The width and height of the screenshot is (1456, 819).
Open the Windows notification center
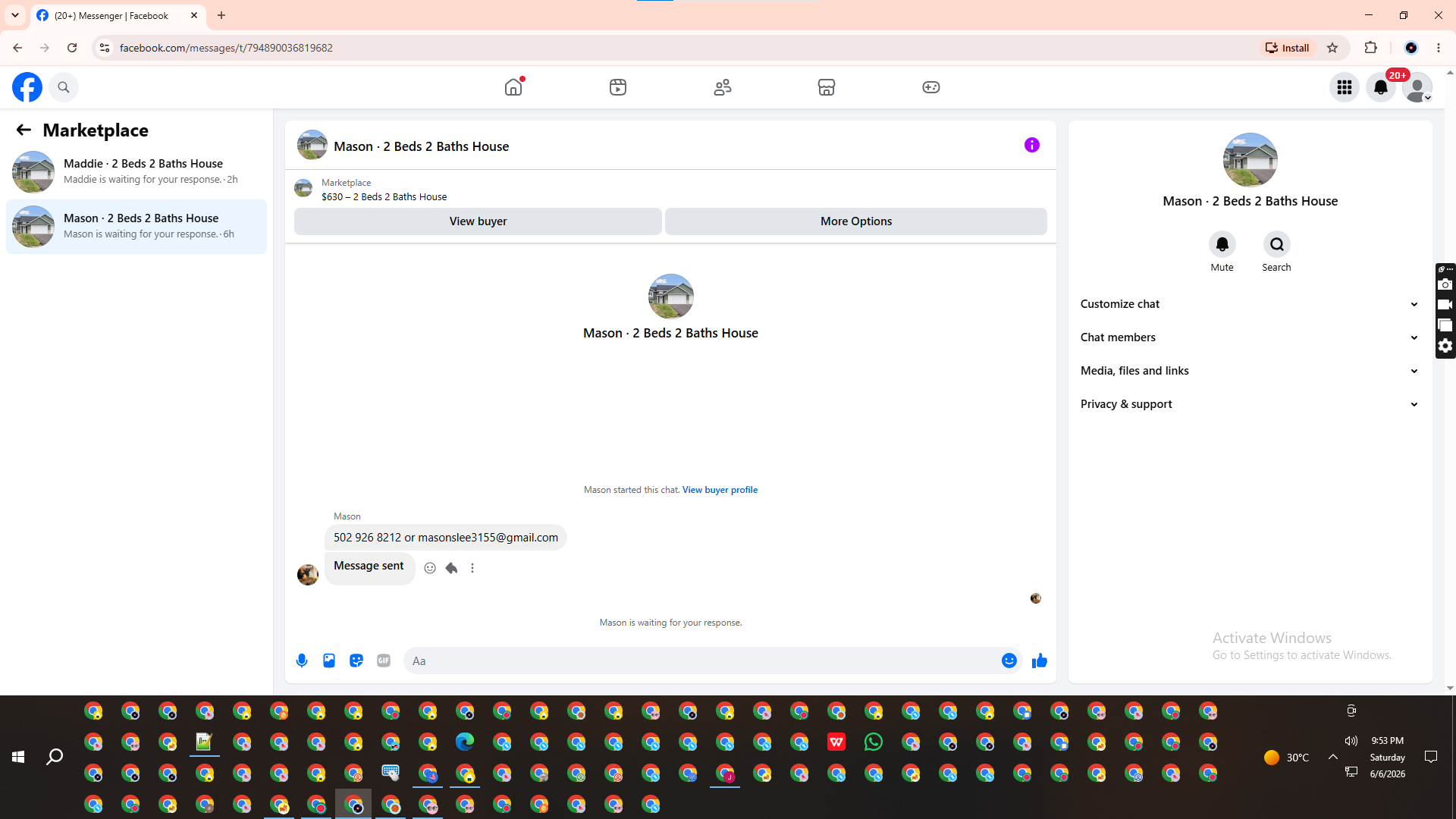(1431, 757)
